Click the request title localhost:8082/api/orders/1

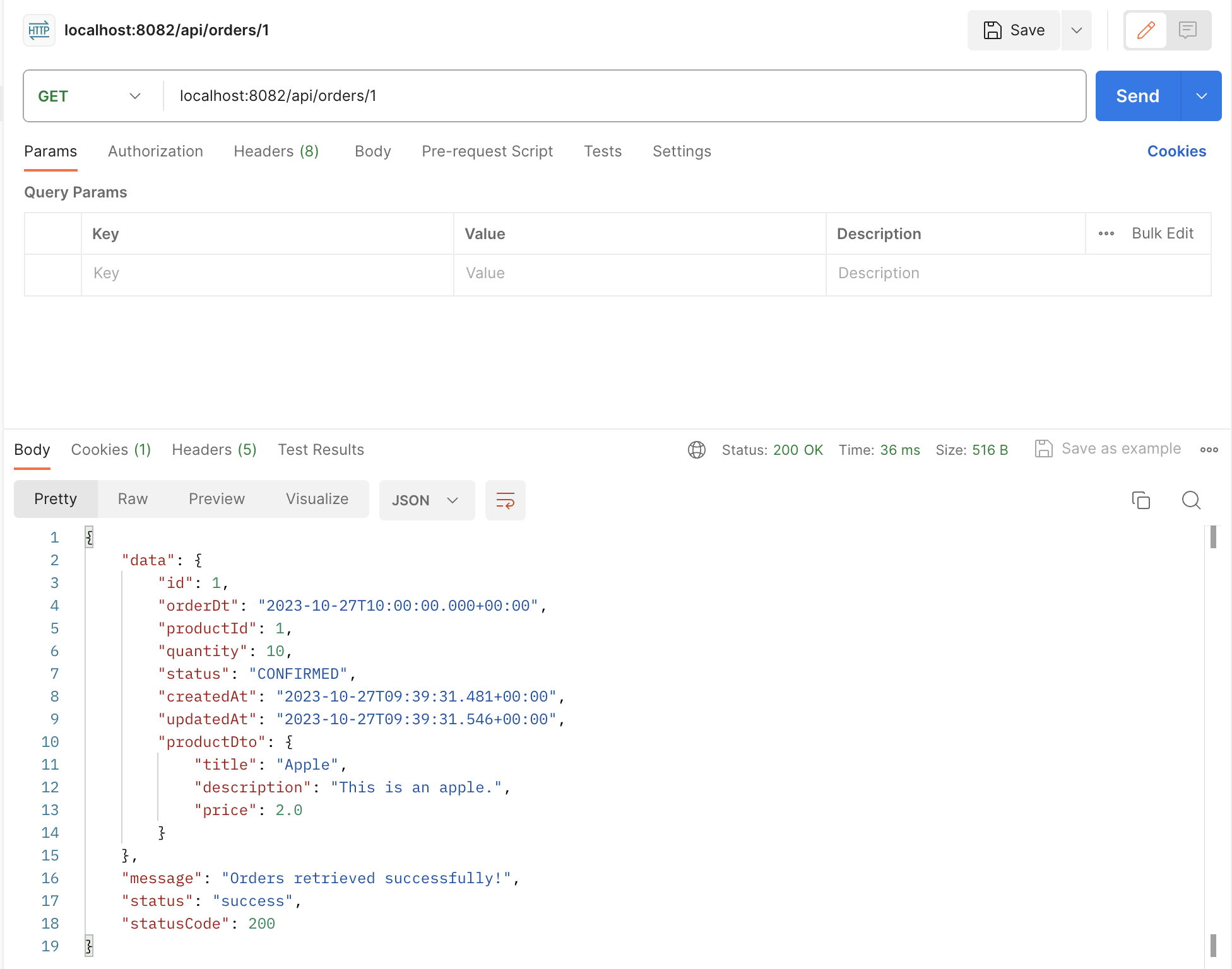click(167, 30)
